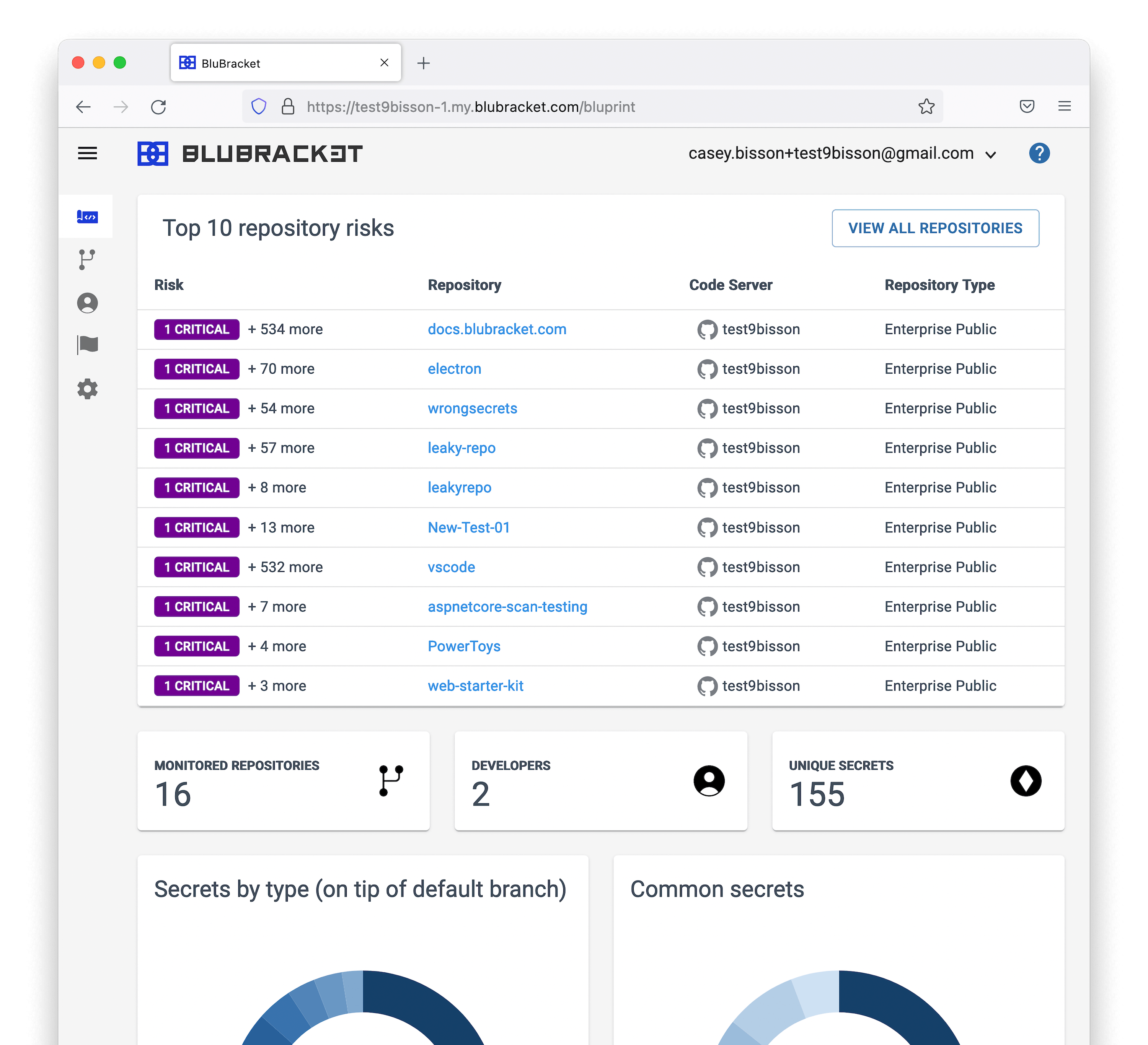Click test9bisson code server in the leaky-repo row
The image size is (1148, 1045).
[x=761, y=449]
